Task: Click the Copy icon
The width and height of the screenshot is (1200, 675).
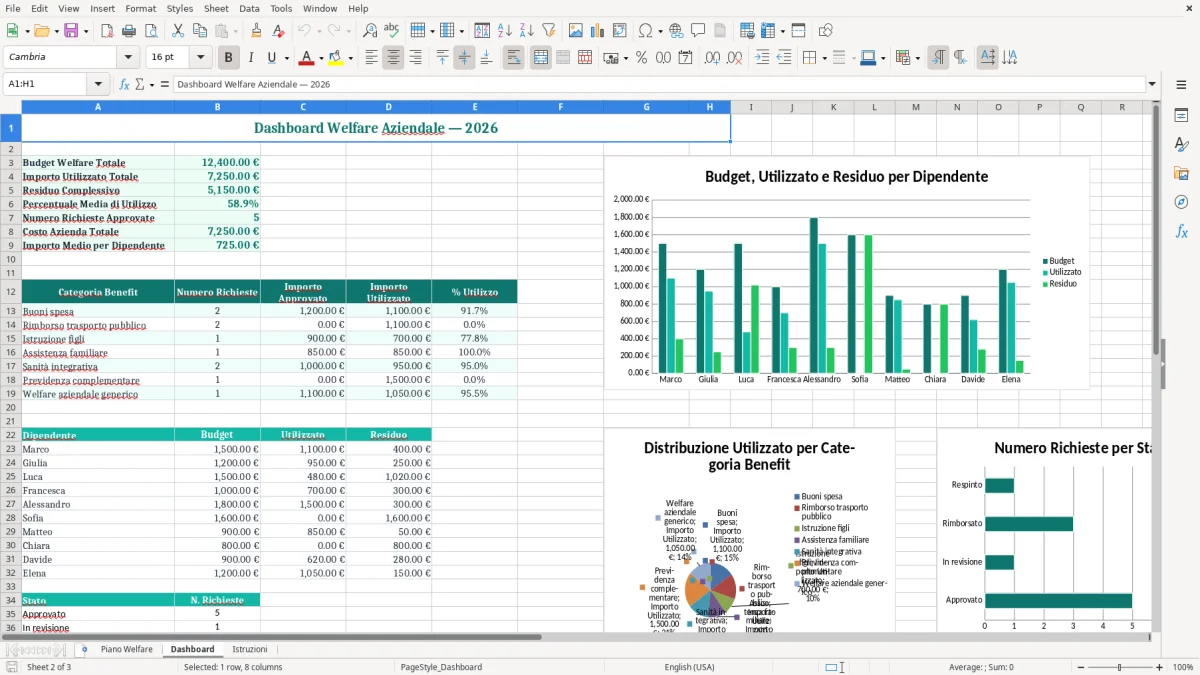Action: point(199,31)
